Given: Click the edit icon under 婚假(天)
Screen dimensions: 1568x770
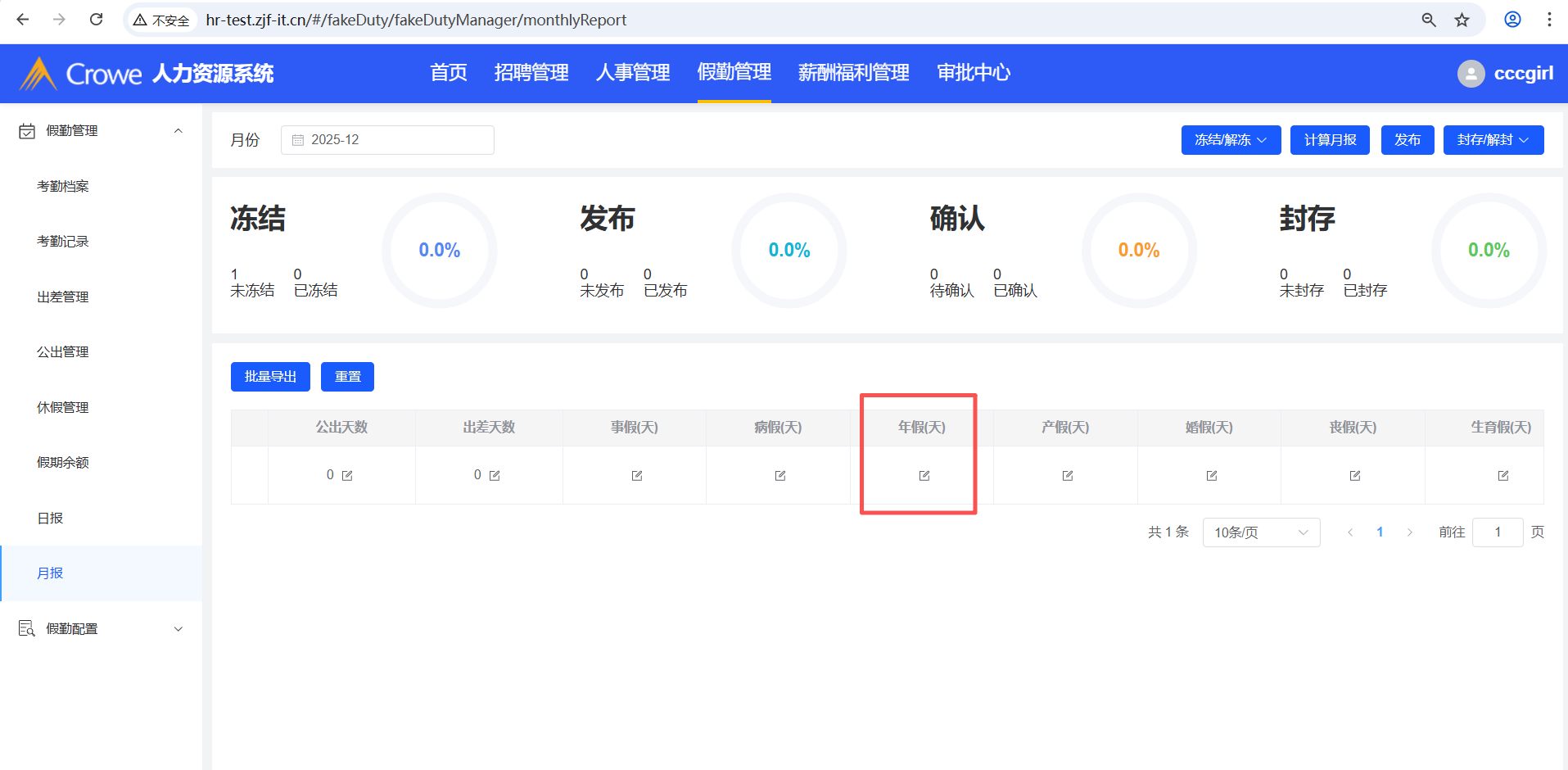Looking at the screenshot, I should tap(1212, 475).
